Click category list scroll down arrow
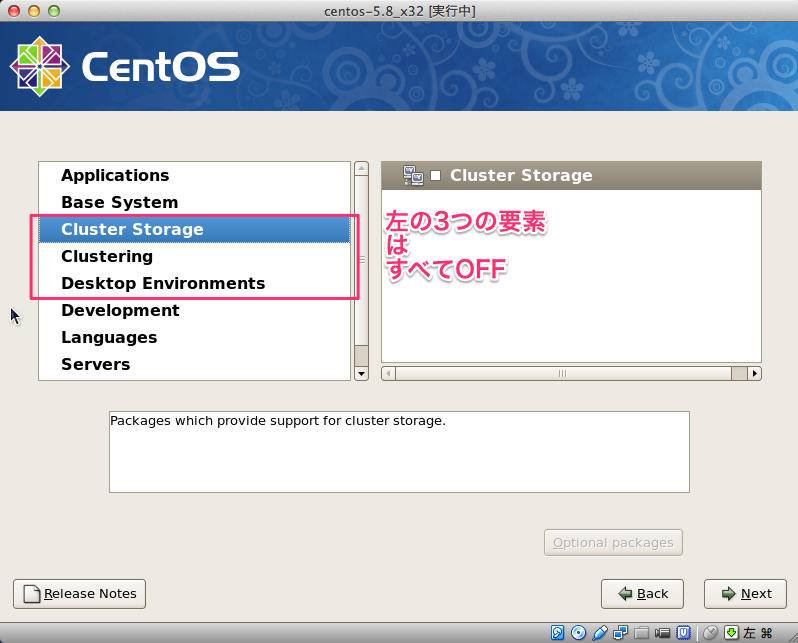Image resolution: width=798 pixels, height=643 pixels. tap(361, 374)
